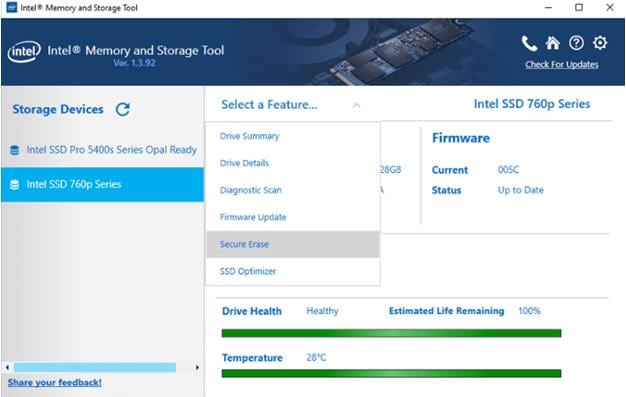Maximize the application window
This screenshot has height=397, width=626.
(x=579, y=8)
